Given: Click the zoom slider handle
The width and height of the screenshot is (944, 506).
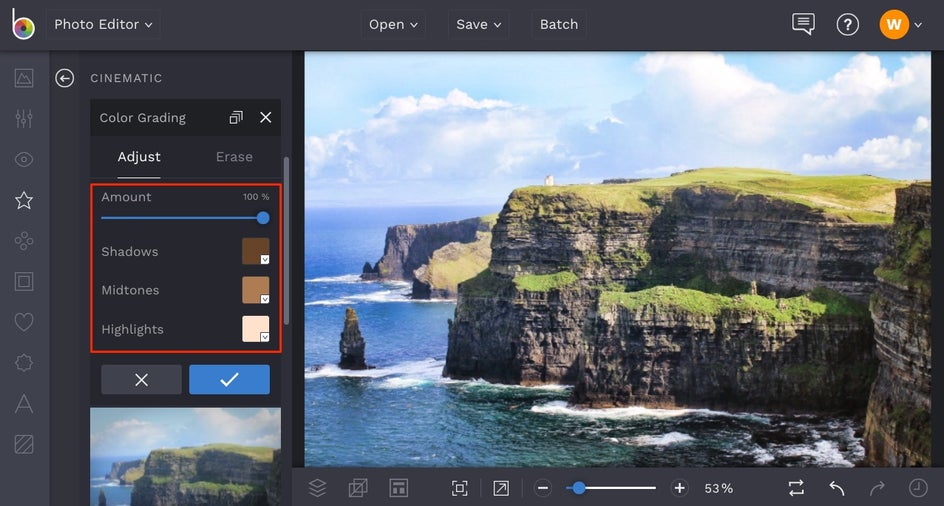Looking at the screenshot, I should 579,488.
